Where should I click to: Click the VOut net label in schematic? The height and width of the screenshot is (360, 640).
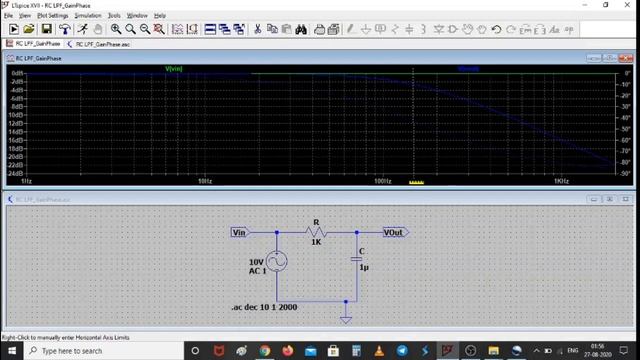396,232
